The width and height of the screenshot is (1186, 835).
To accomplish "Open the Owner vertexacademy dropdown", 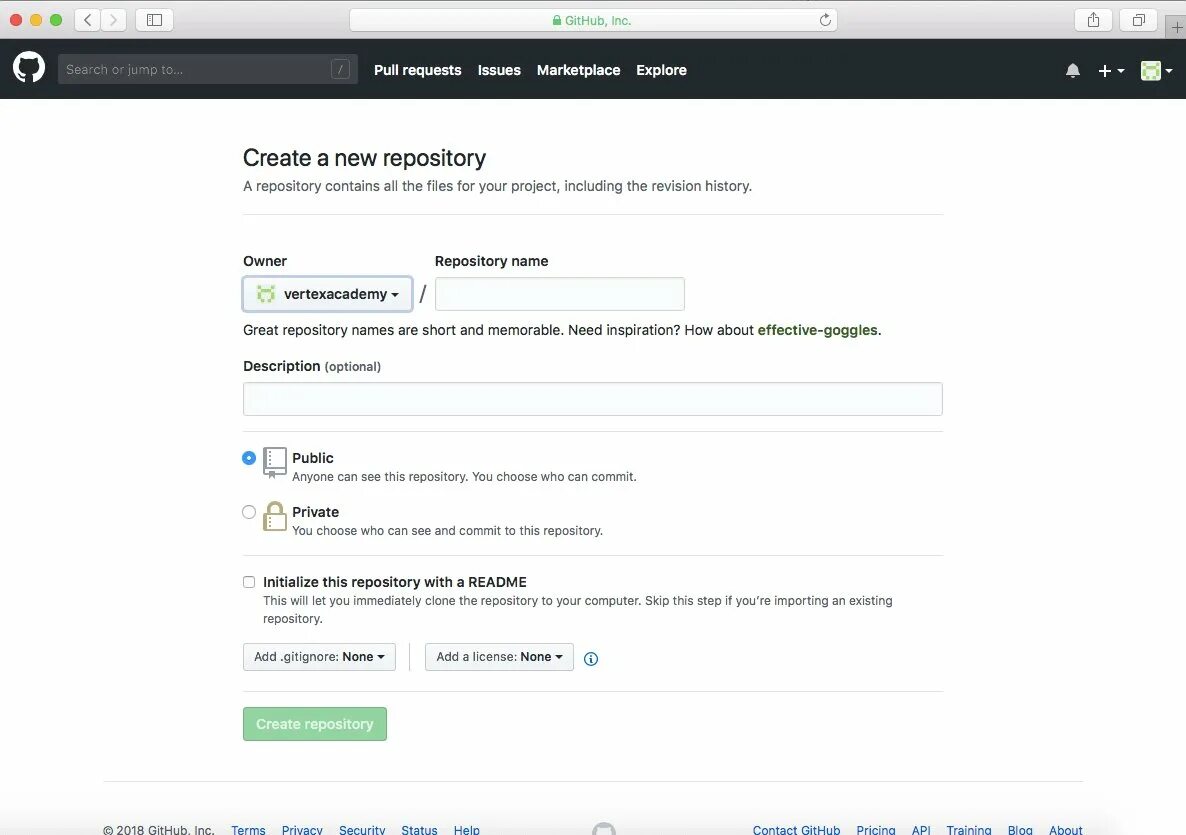I will coord(328,294).
